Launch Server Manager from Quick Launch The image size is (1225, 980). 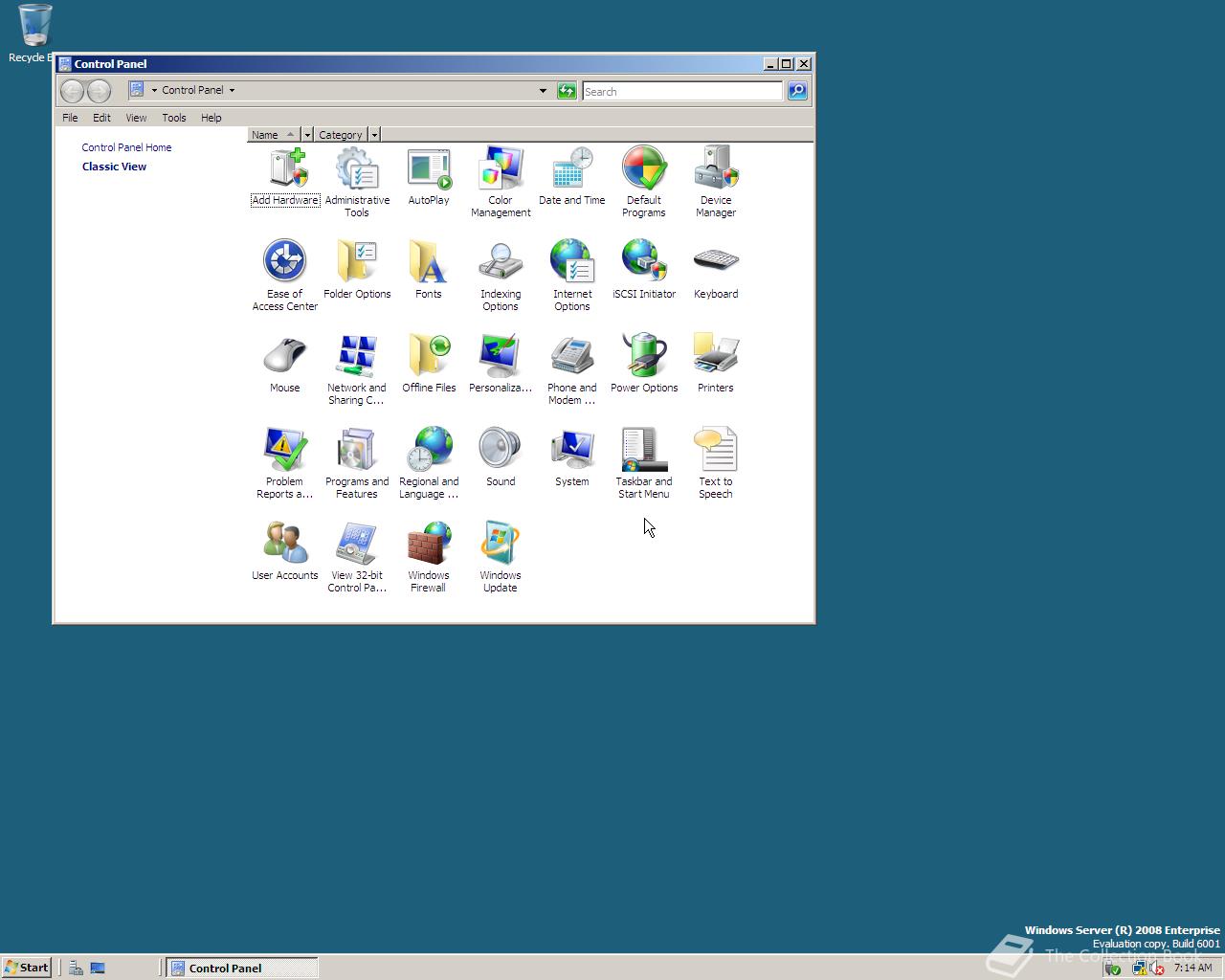(x=76, y=968)
